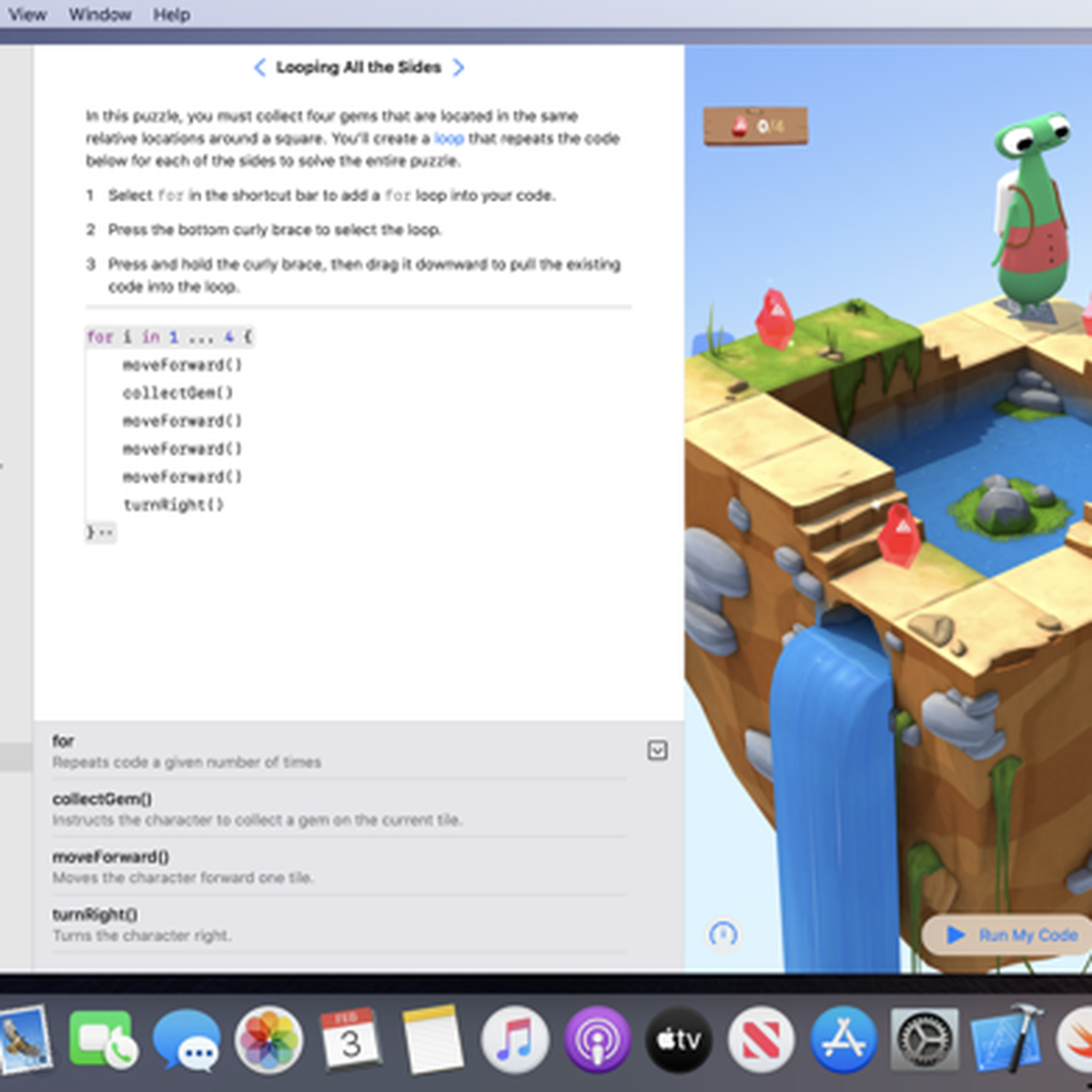Open Xcode from the dock
Image resolution: width=1092 pixels, height=1092 pixels.
tap(1006, 1038)
